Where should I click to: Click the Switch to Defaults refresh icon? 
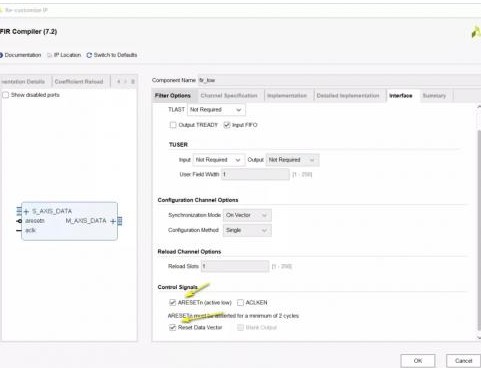pos(89,55)
